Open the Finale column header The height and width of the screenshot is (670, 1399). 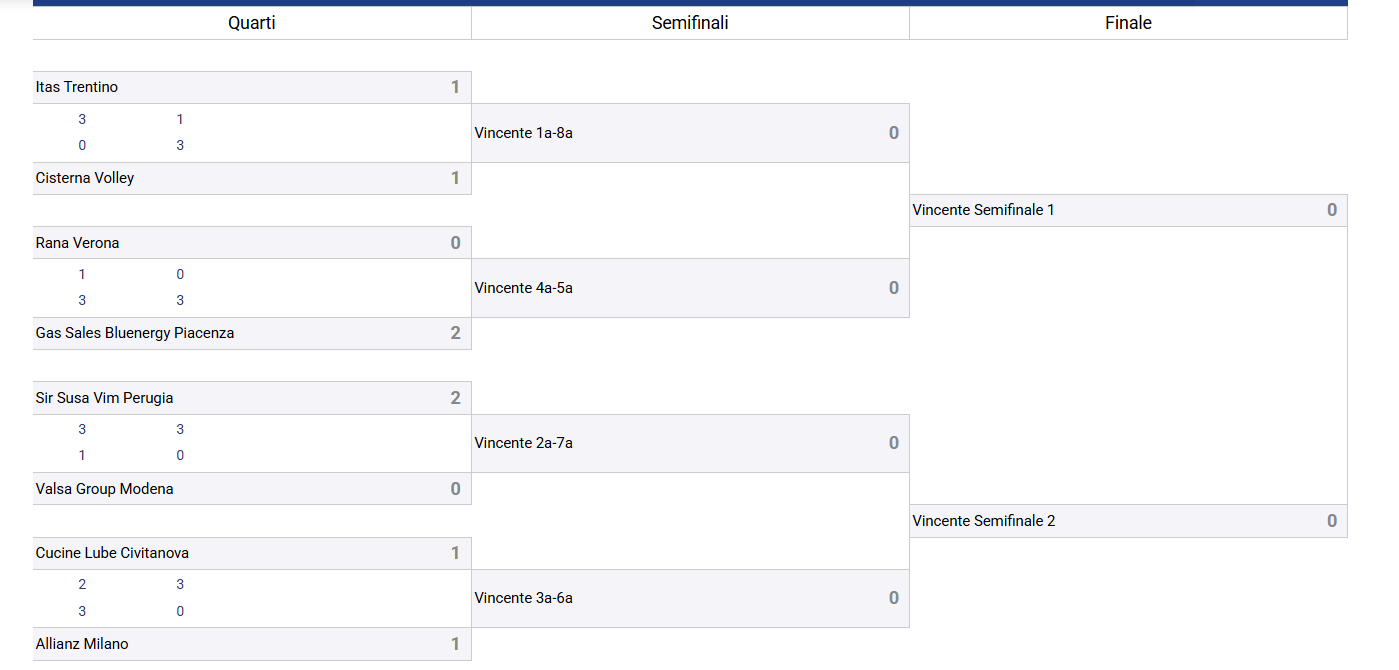point(1128,23)
